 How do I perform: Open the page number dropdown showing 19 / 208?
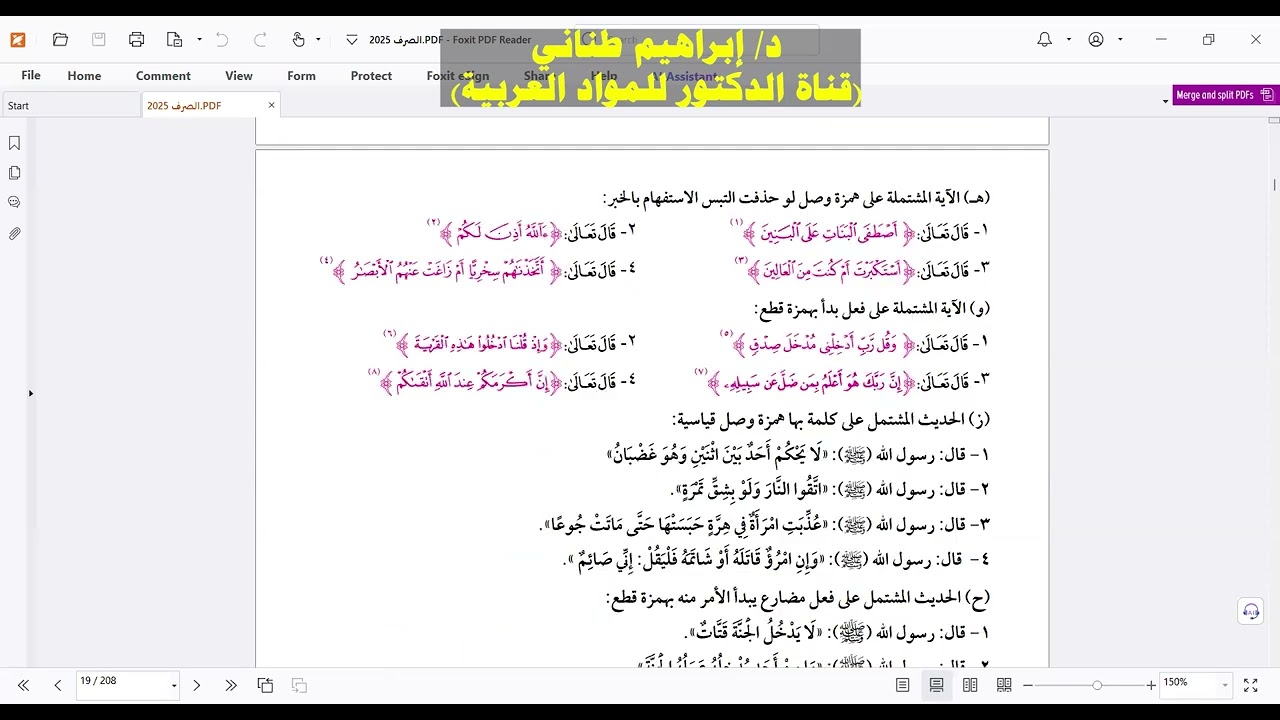pyautogui.click(x=174, y=686)
